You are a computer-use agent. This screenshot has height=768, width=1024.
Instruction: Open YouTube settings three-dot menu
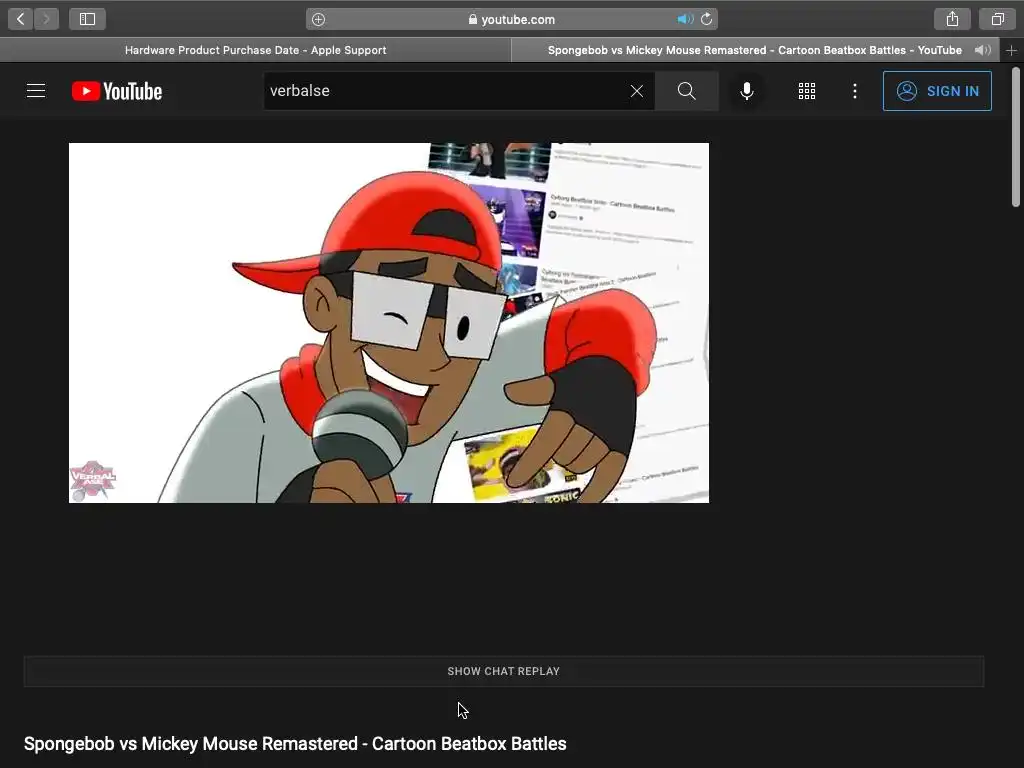pos(855,91)
